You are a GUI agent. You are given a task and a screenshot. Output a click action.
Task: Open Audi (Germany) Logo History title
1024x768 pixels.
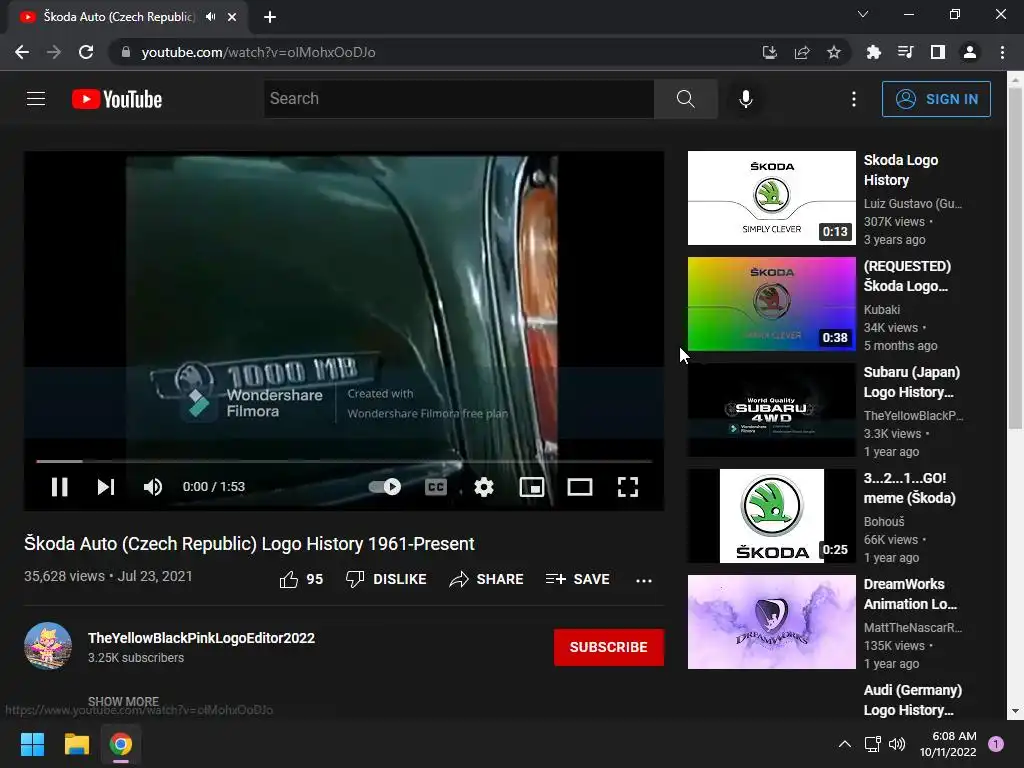coord(912,700)
